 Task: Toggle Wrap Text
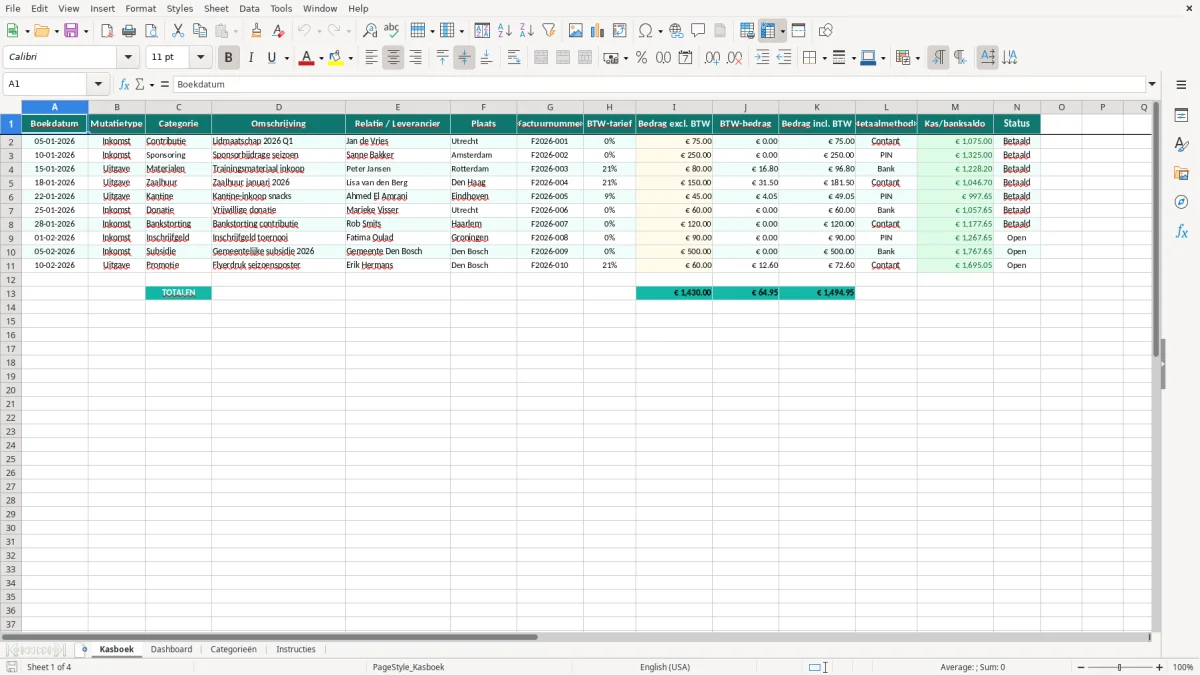pyautogui.click(x=514, y=58)
